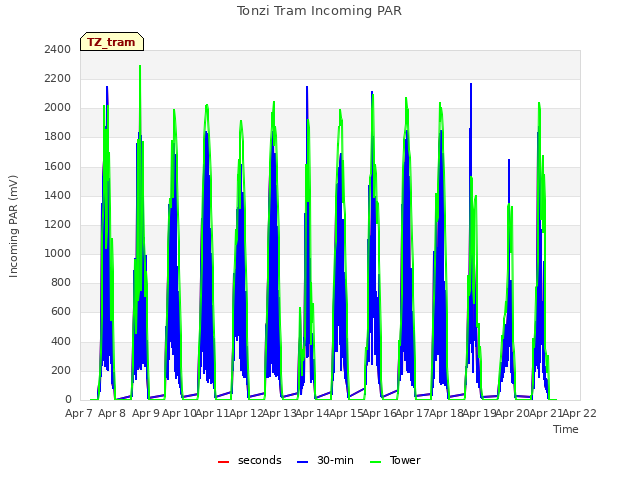
Task: Click the red seconds legend swatch
Action: coord(224,462)
